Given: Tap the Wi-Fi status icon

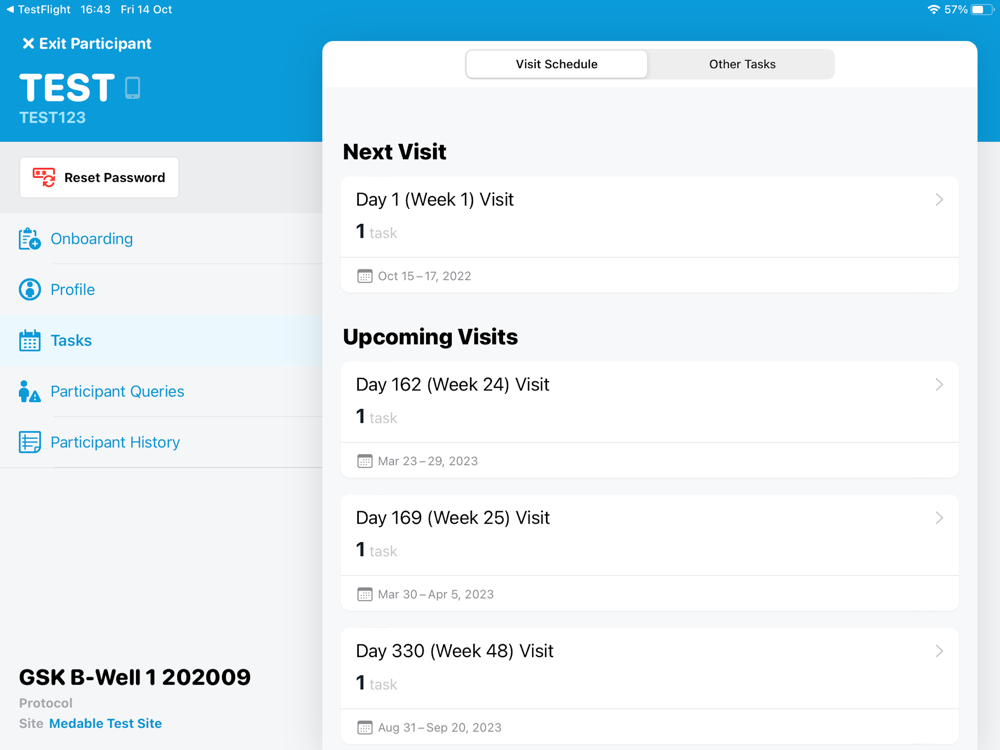Looking at the screenshot, I should (x=933, y=10).
